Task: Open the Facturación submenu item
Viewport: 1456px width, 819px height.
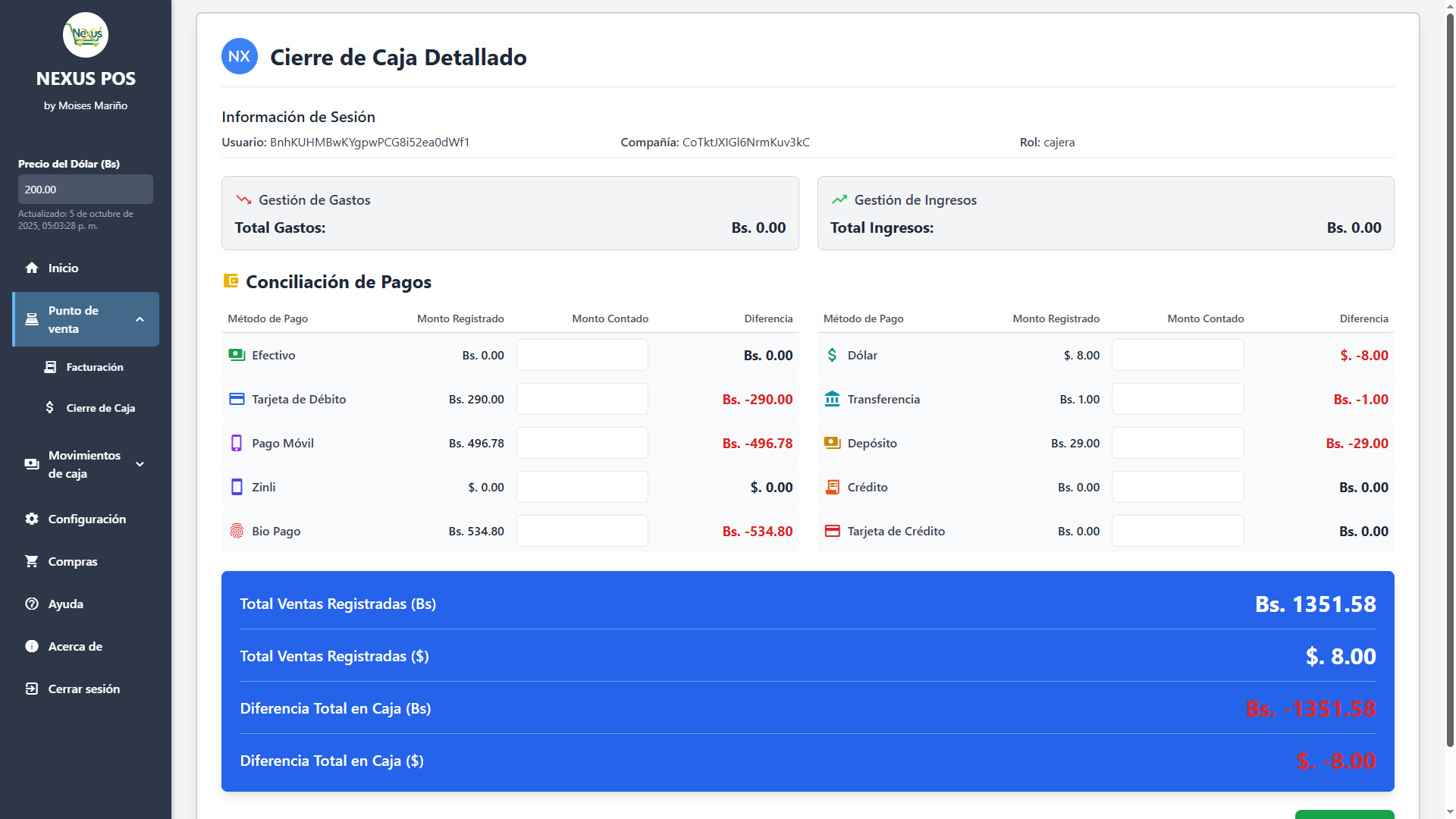Action: click(94, 367)
